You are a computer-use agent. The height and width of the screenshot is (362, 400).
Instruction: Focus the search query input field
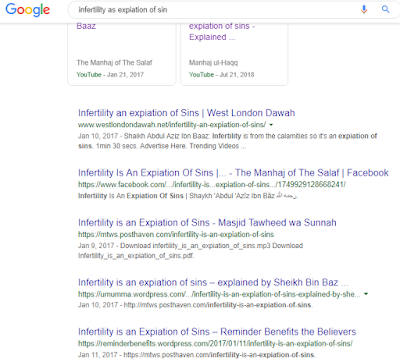tap(213, 10)
